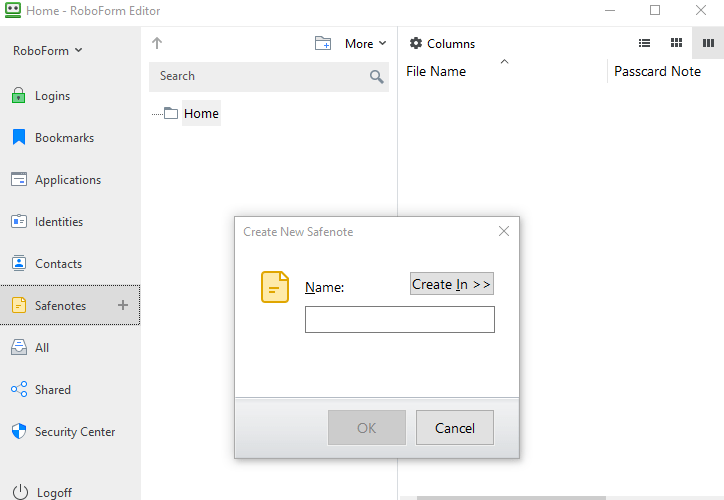This screenshot has height=500, width=724.
Task: Expand the Create In >> options
Action: click(452, 284)
